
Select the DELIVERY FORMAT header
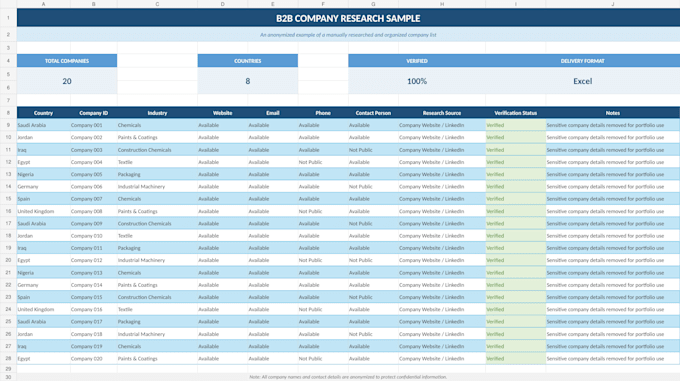582,61
